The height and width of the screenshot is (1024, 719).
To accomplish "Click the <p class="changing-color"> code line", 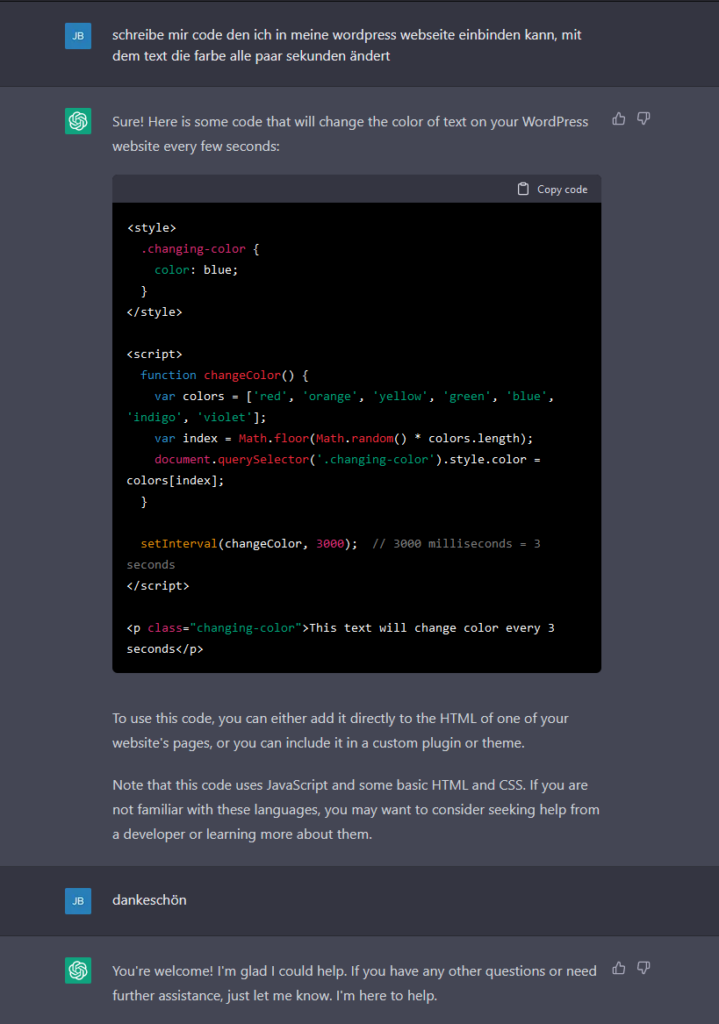I will [340, 628].
